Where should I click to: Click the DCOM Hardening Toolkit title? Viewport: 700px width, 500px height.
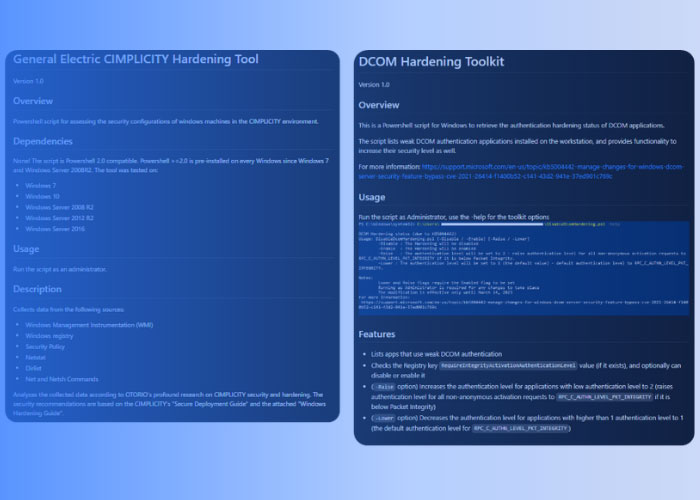point(431,62)
